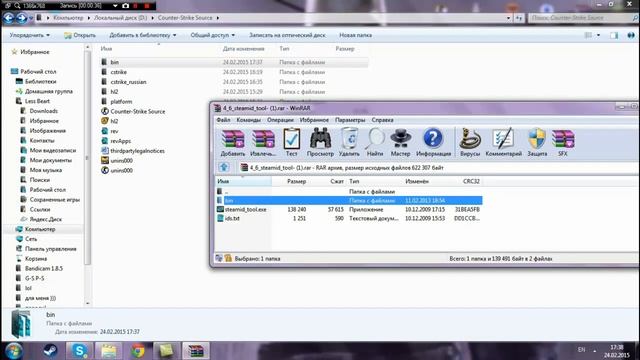Click WinRAR taskbar icon
Screen dimensions: 640x360
pos(196,351)
